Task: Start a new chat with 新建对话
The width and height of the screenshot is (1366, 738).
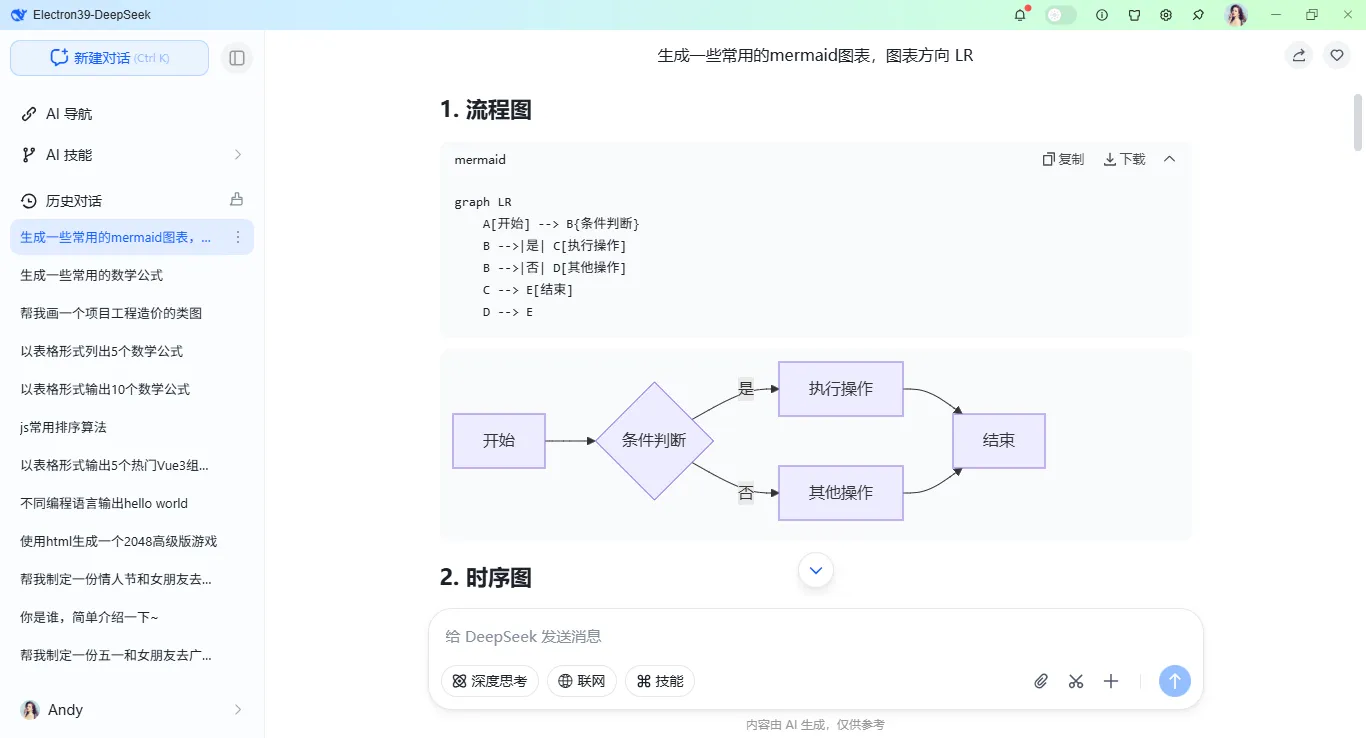Action: coord(108,58)
